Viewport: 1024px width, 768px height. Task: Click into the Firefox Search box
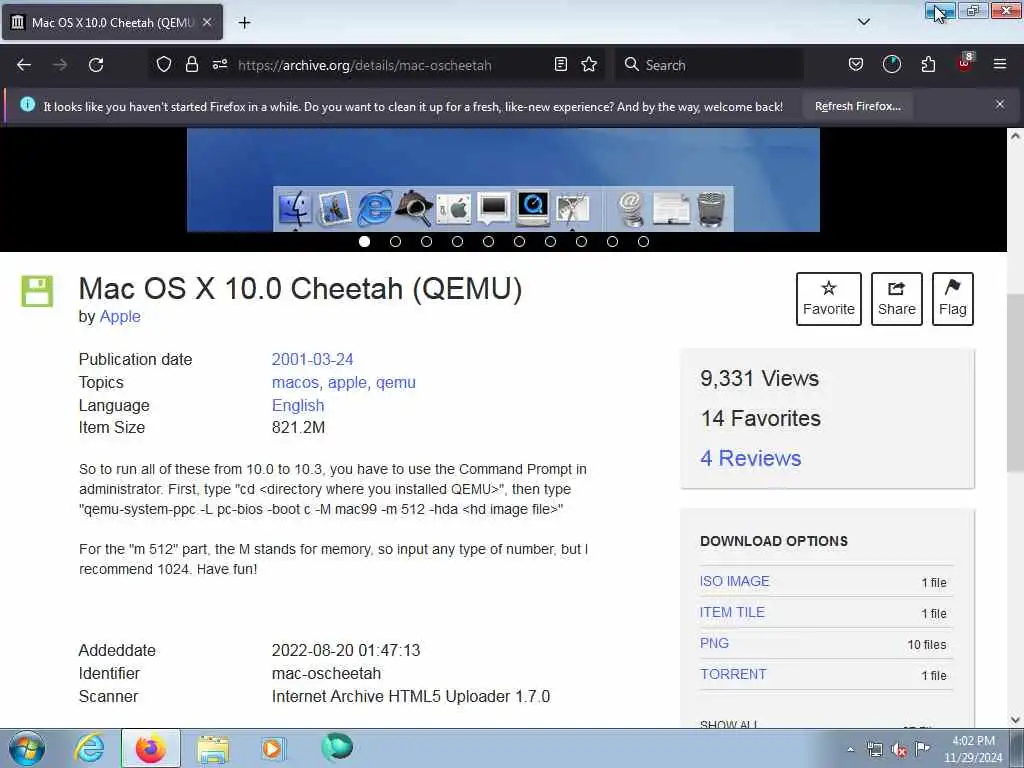coord(709,65)
